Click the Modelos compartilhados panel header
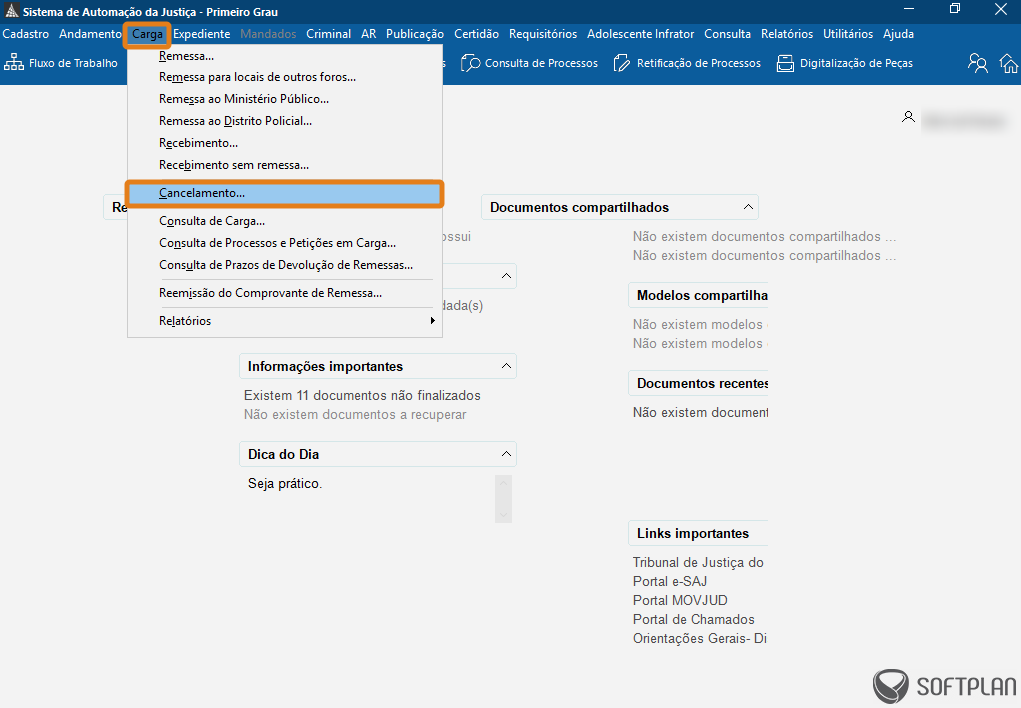Screen dimensions: 1021x708 coord(698,295)
